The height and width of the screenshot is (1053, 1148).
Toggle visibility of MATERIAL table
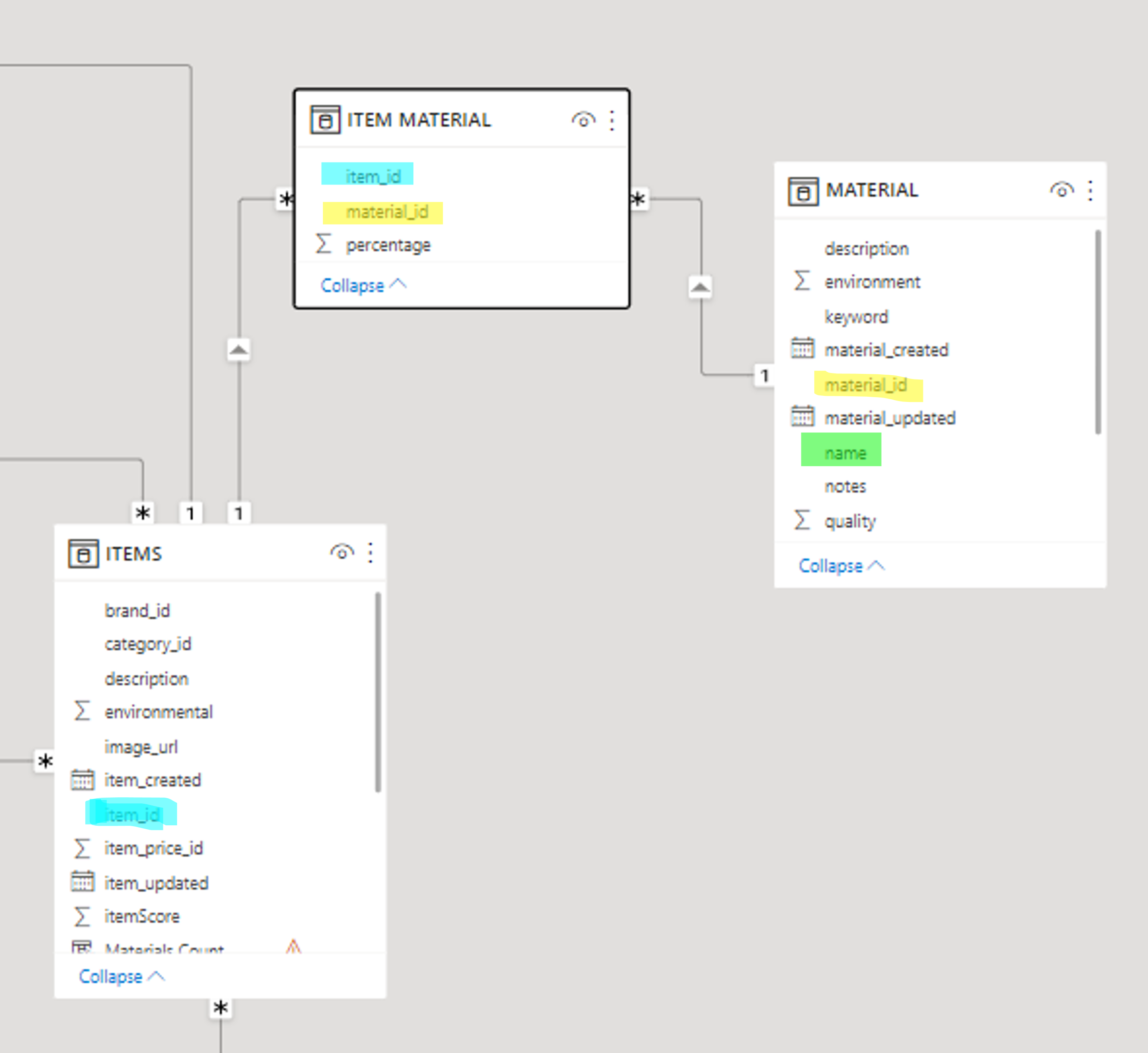click(x=1061, y=190)
